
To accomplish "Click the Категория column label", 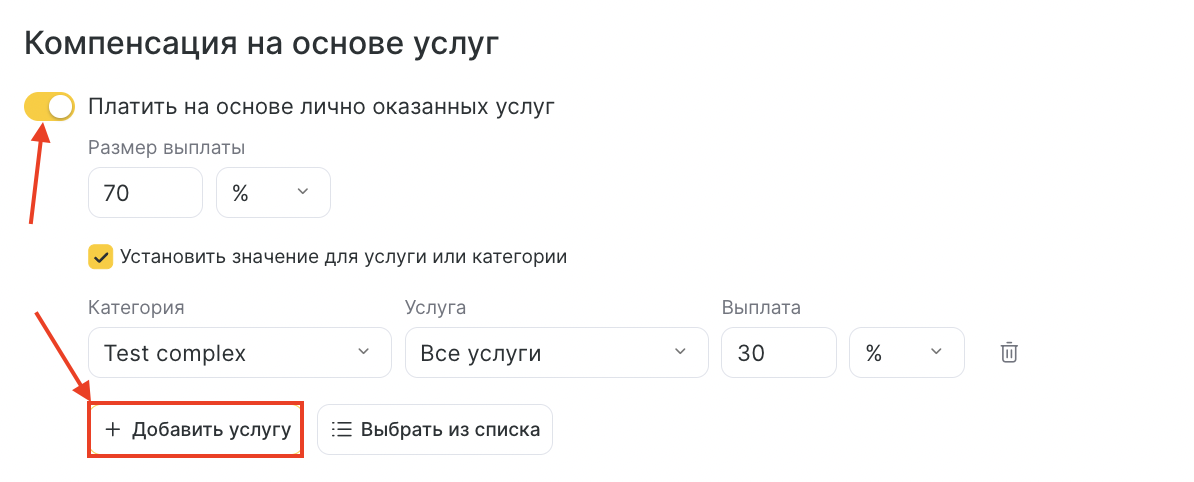I will coord(136,308).
